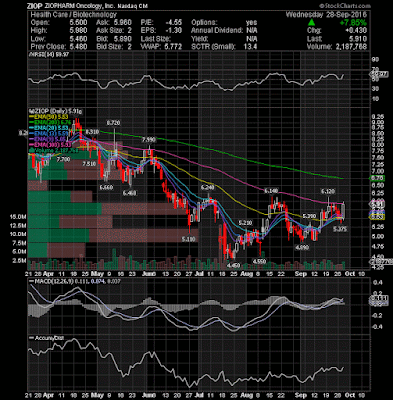
Task: Click the 6.660 low price annotation
Action: [x=106, y=188]
